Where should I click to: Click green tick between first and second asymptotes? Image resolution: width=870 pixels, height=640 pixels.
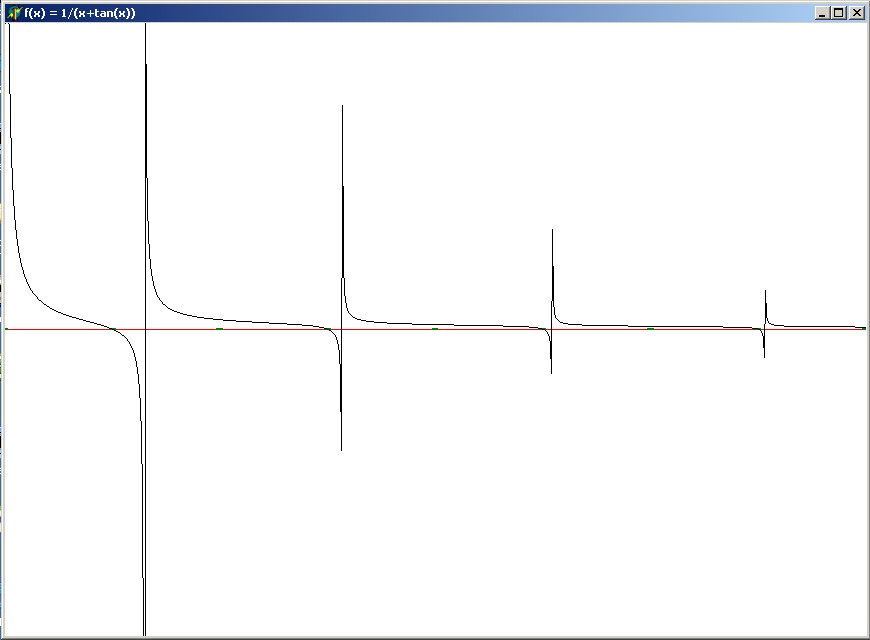tap(219, 328)
